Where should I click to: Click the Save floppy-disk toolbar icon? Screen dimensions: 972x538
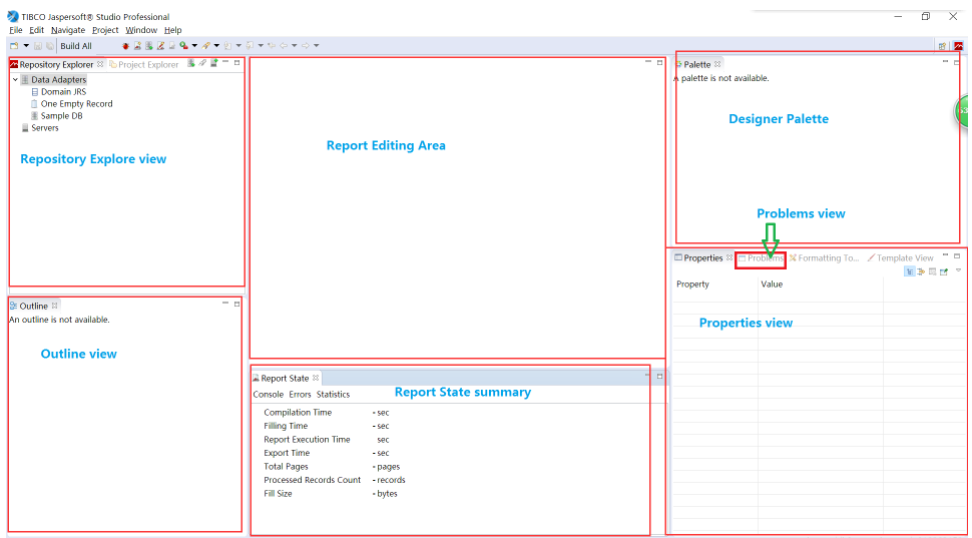point(38,46)
